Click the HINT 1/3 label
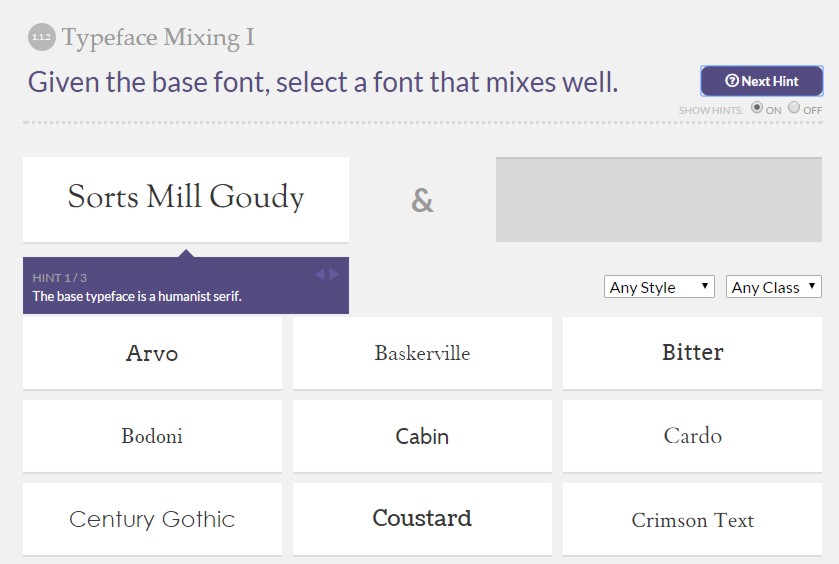 [x=59, y=278]
